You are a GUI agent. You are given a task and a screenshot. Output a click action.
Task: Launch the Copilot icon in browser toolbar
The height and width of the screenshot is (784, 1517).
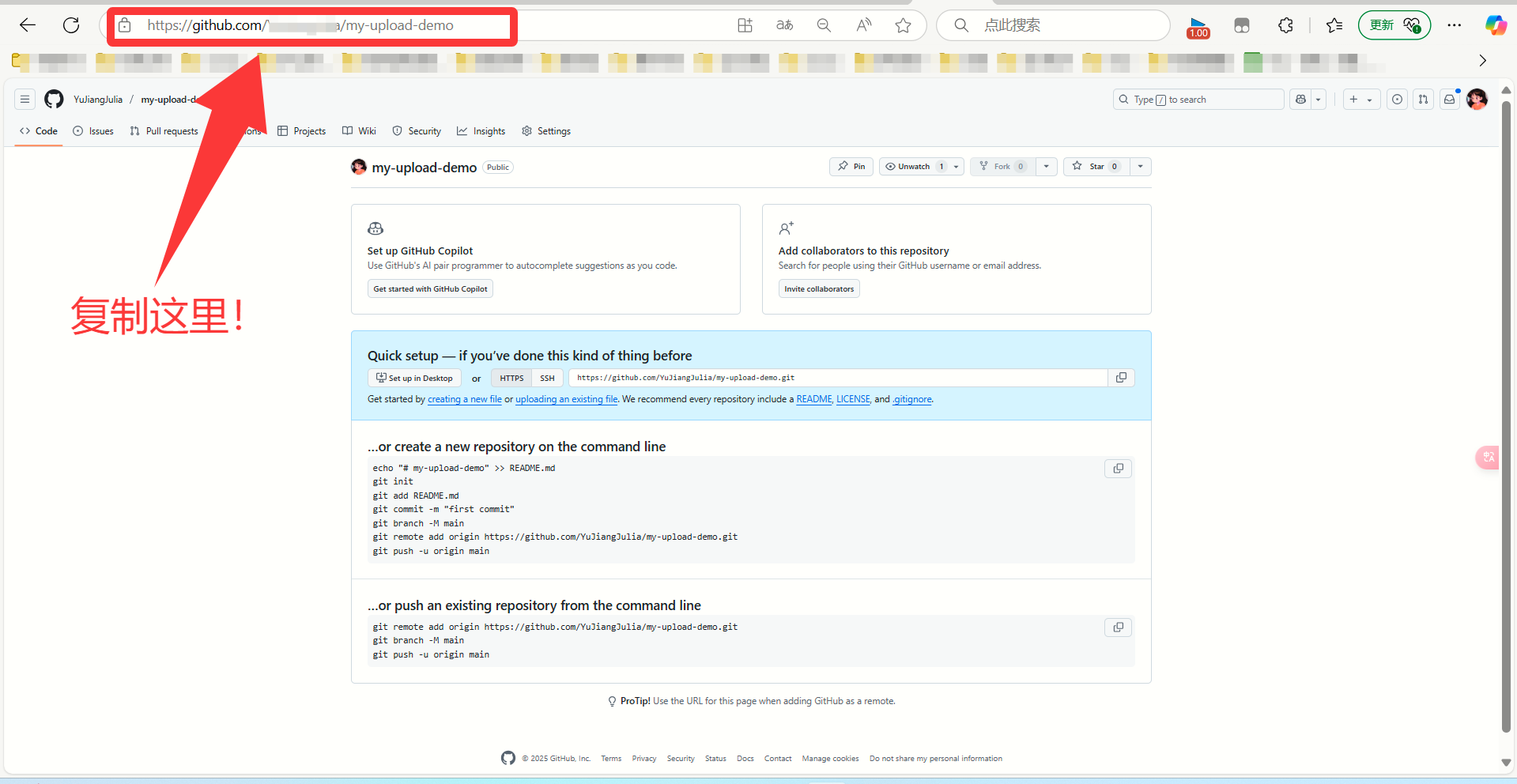pyautogui.click(x=1496, y=25)
